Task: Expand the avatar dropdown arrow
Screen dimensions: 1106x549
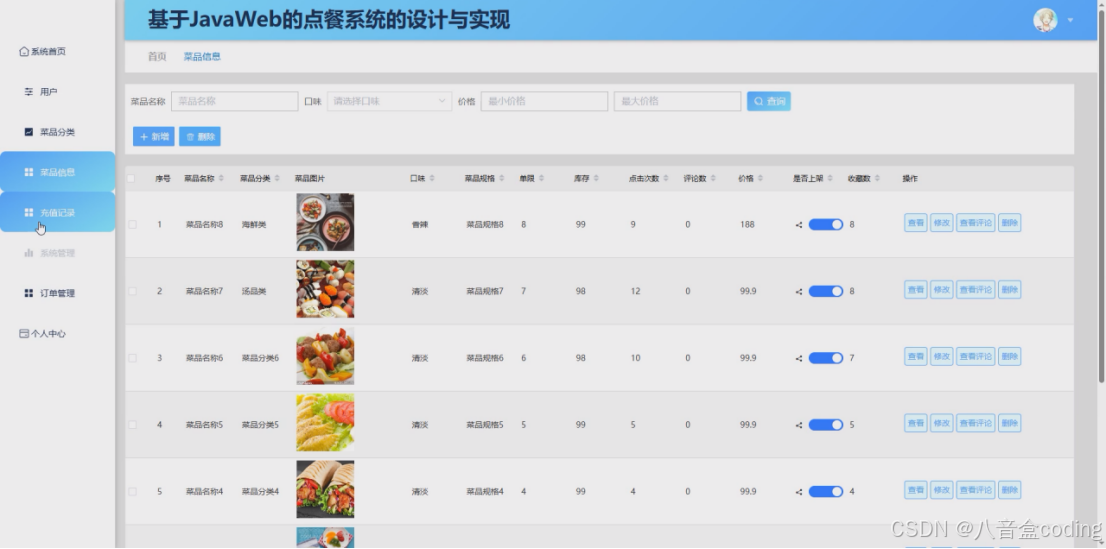Action: tap(1070, 20)
